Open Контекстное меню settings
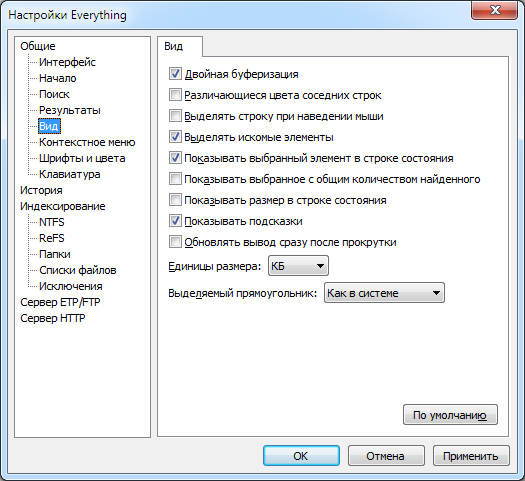 [x=87, y=142]
